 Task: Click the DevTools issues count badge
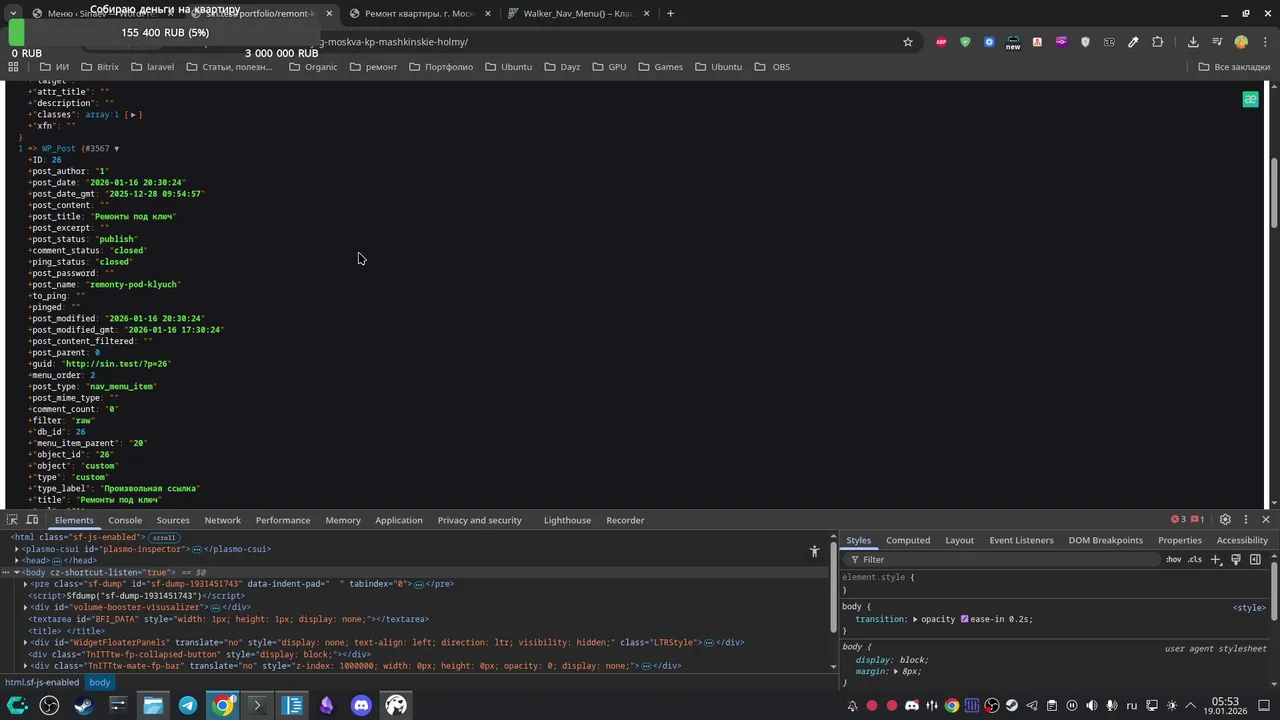[1197, 520]
